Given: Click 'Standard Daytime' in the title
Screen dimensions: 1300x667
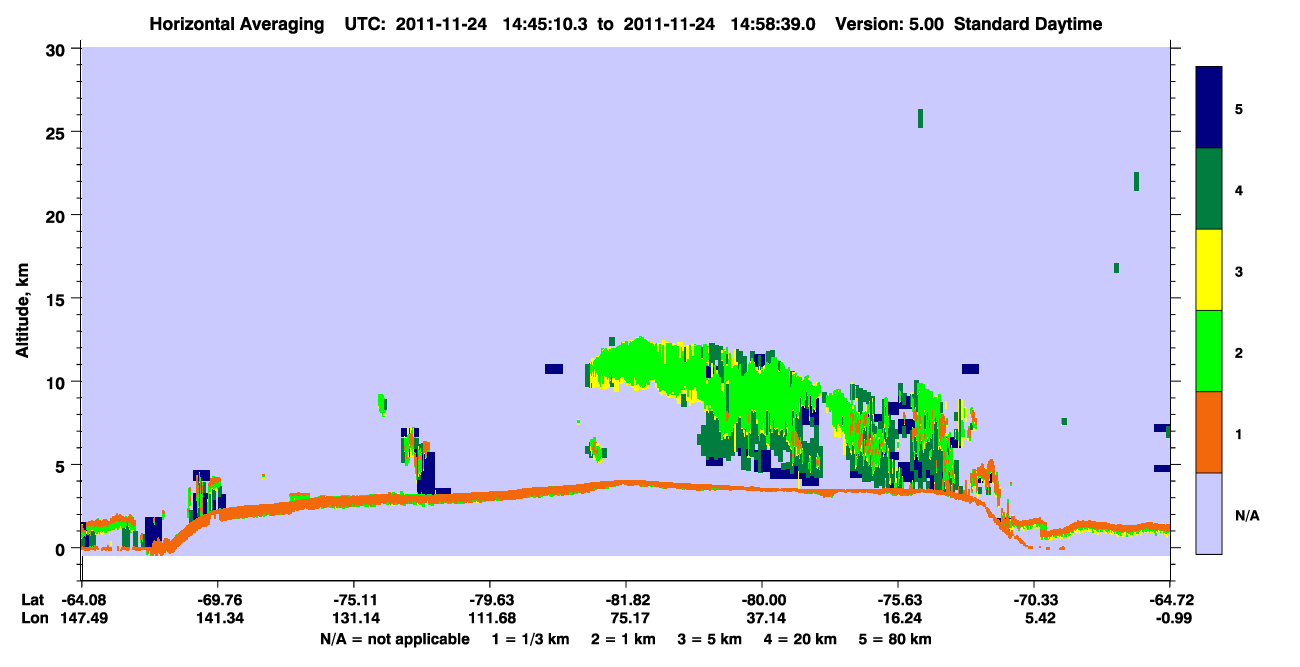Looking at the screenshot, I should pyautogui.click(x=1028, y=24).
